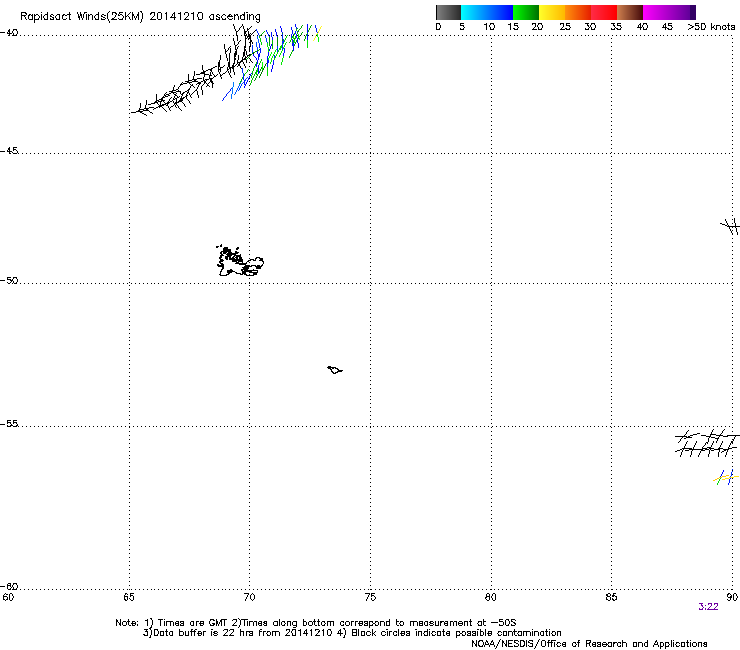Click the legend scale value '35'
740x650 pixels.
[x=616, y=27]
